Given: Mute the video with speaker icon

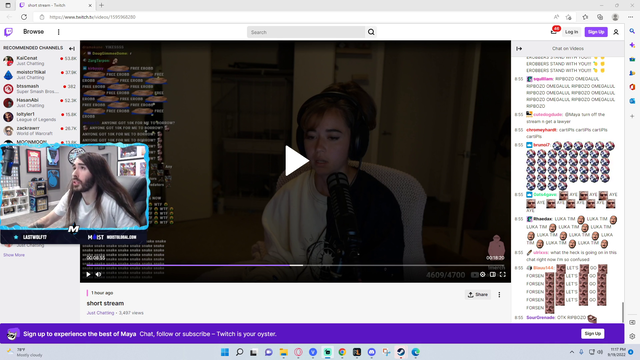Looking at the screenshot, I should (98, 274).
